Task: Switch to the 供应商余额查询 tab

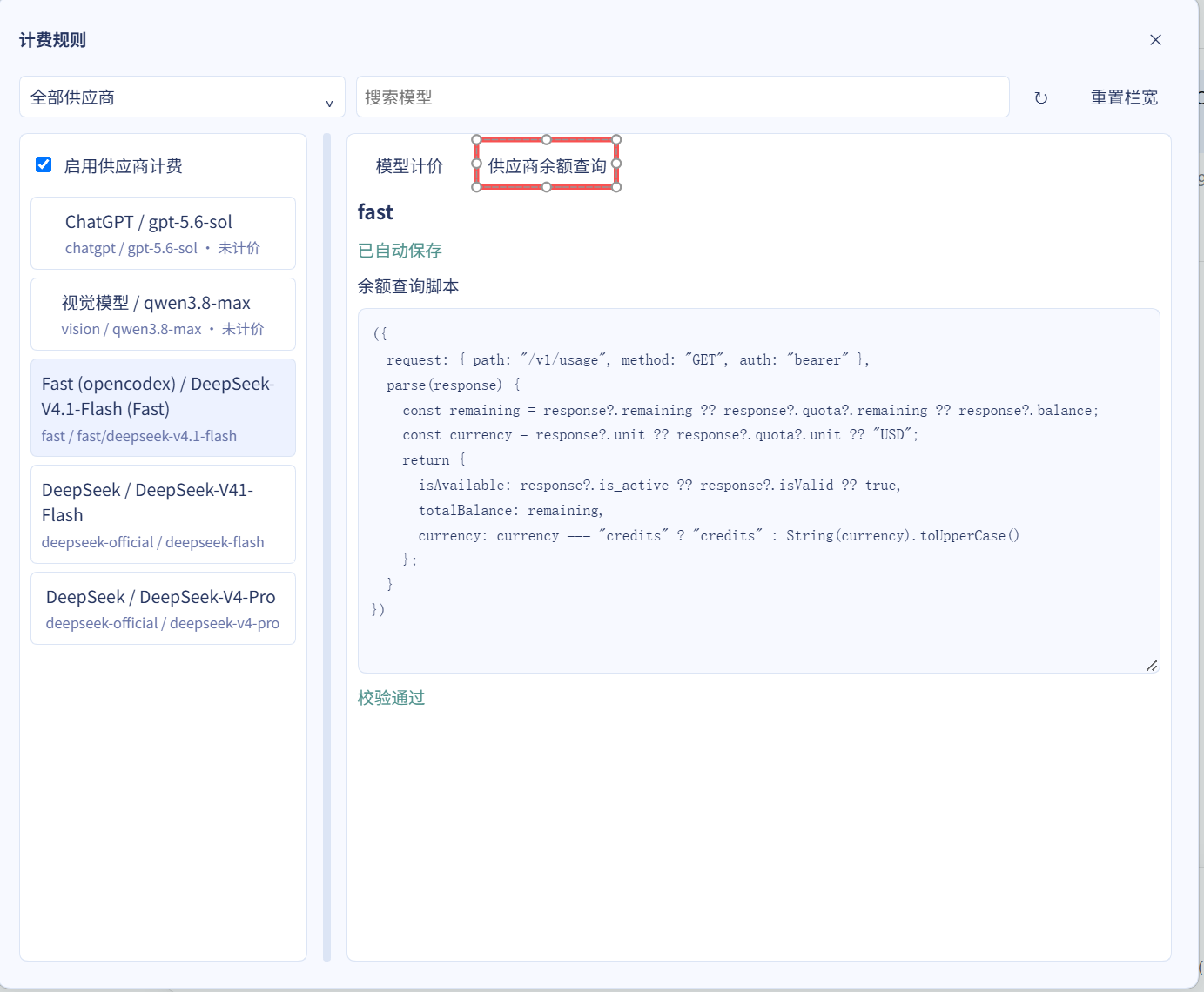Action: [547, 165]
